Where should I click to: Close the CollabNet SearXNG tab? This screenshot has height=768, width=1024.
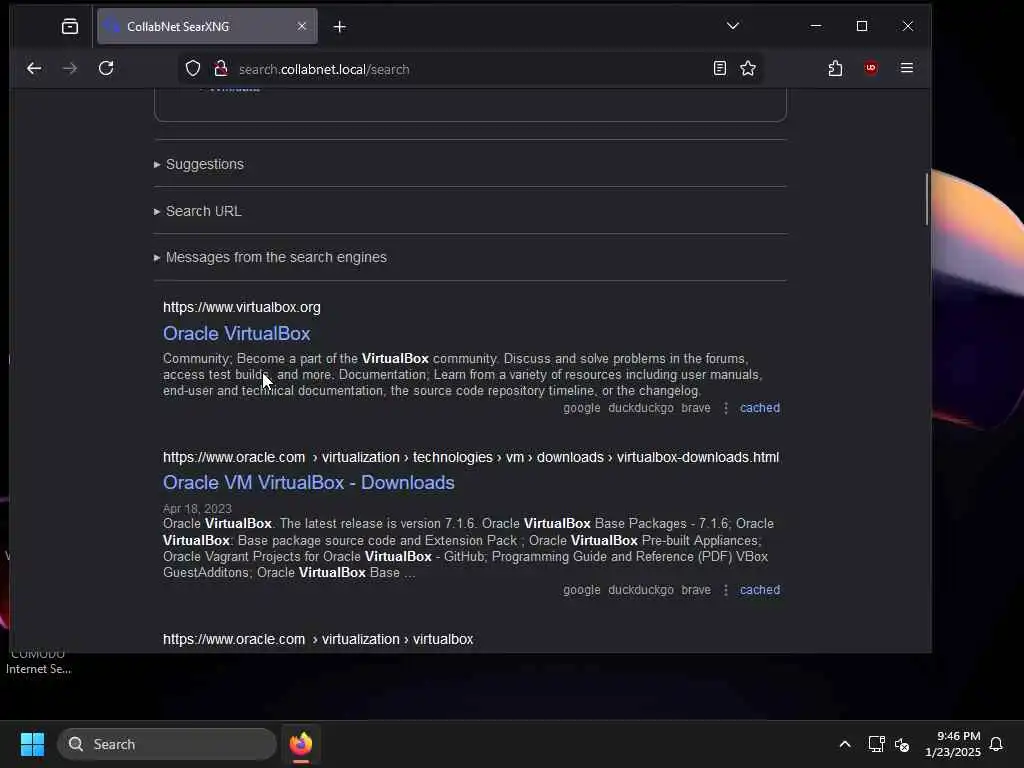click(x=302, y=26)
